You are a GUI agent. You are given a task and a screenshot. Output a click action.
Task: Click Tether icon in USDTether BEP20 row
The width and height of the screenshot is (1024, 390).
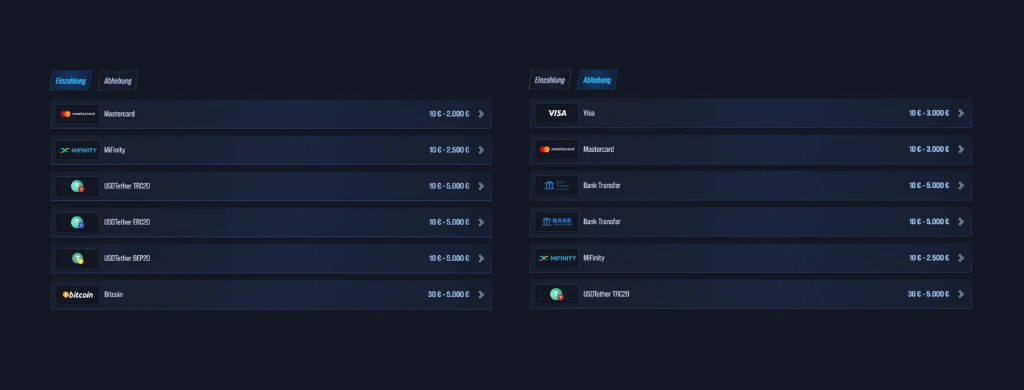78,259
